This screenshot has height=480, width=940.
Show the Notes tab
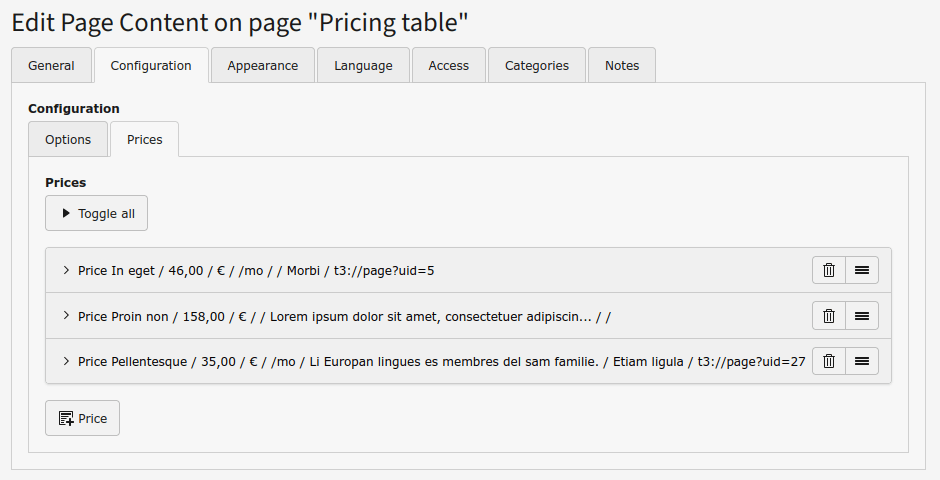pyautogui.click(x=621, y=65)
